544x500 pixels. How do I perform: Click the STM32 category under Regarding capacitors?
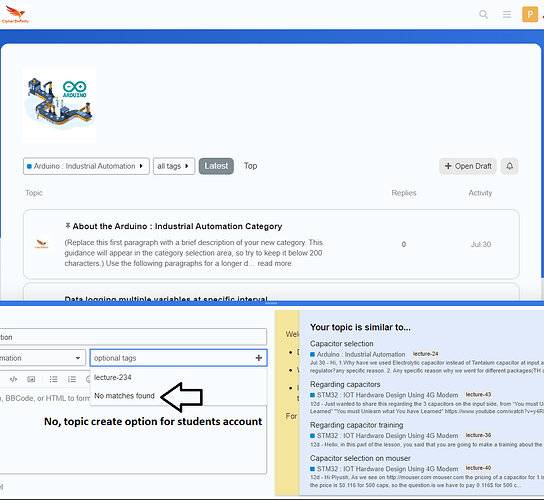tap(384, 395)
